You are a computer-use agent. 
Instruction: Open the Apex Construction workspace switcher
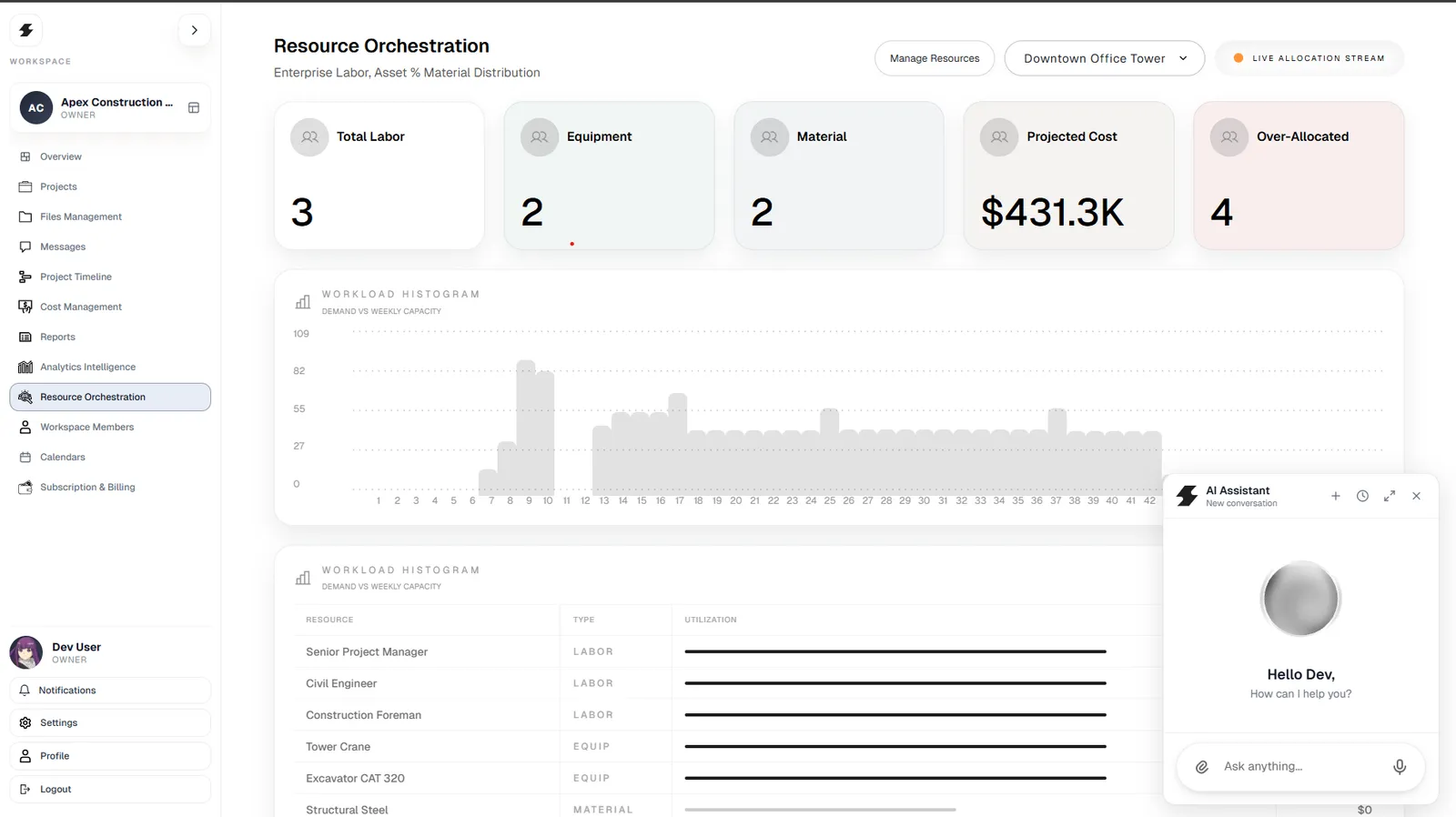(x=110, y=107)
